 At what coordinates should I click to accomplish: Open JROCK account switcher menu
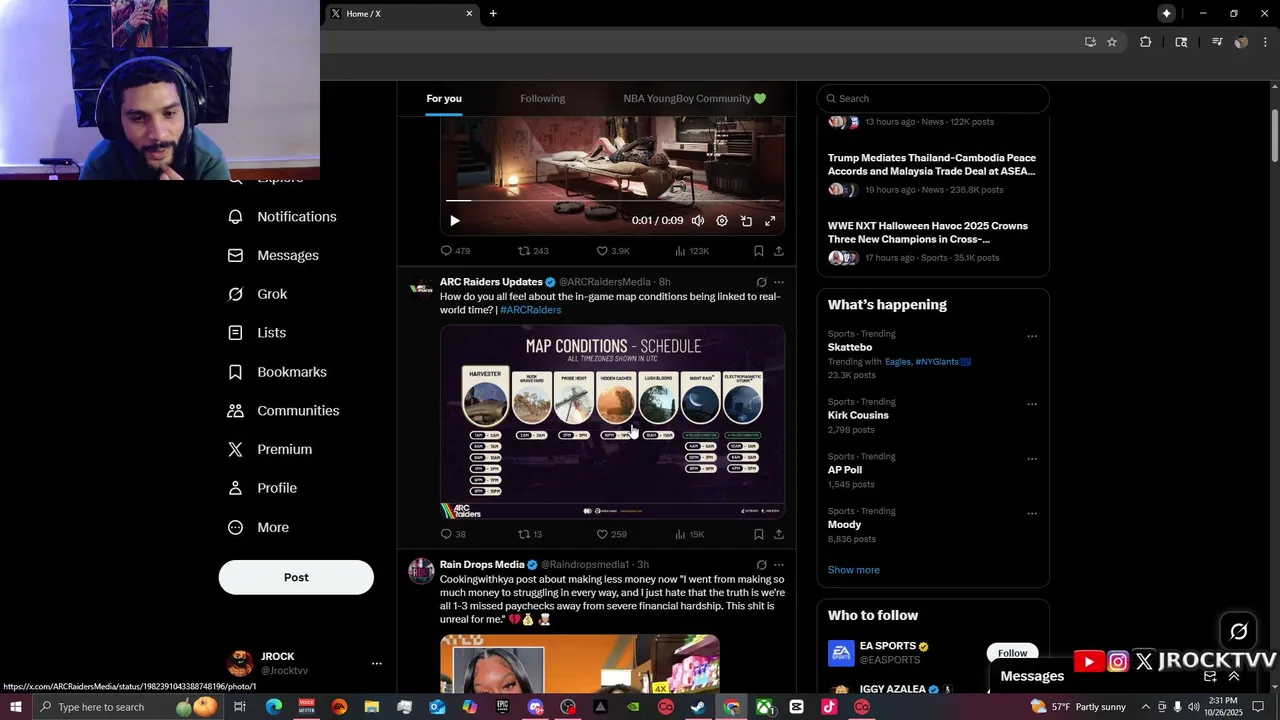[x=305, y=663]
